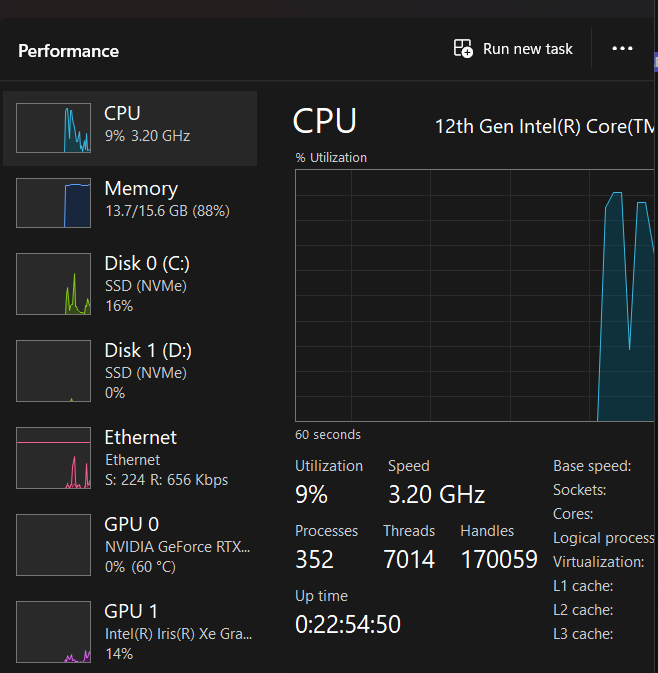Click the 12th Gen Intel Core processor name
This screenshot has width=658, height=673.
click(x=544, y=127)
